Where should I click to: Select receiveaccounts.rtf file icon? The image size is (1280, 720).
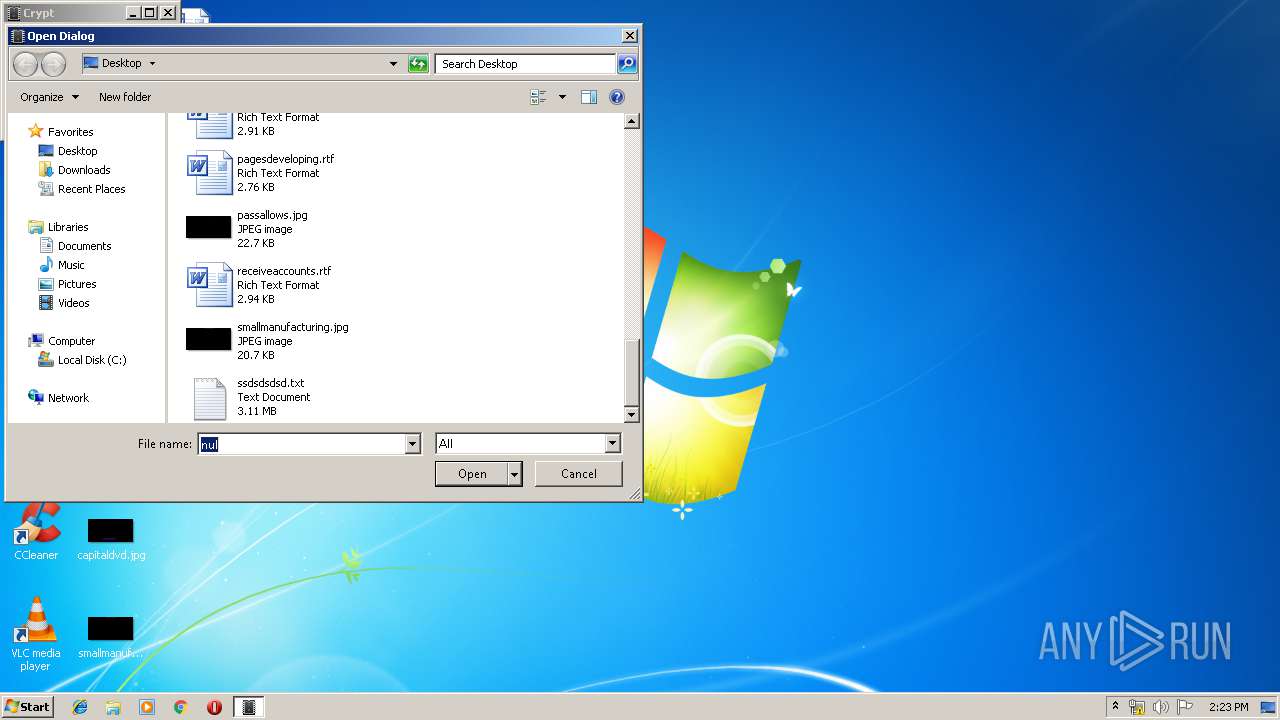209,285
